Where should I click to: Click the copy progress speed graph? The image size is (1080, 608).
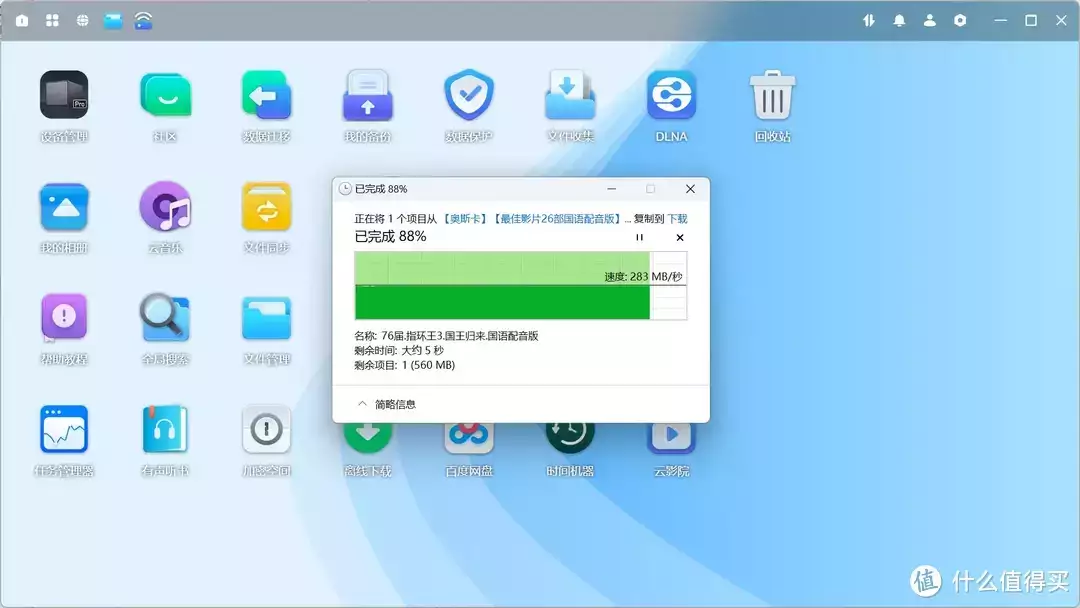pos(521,285)
